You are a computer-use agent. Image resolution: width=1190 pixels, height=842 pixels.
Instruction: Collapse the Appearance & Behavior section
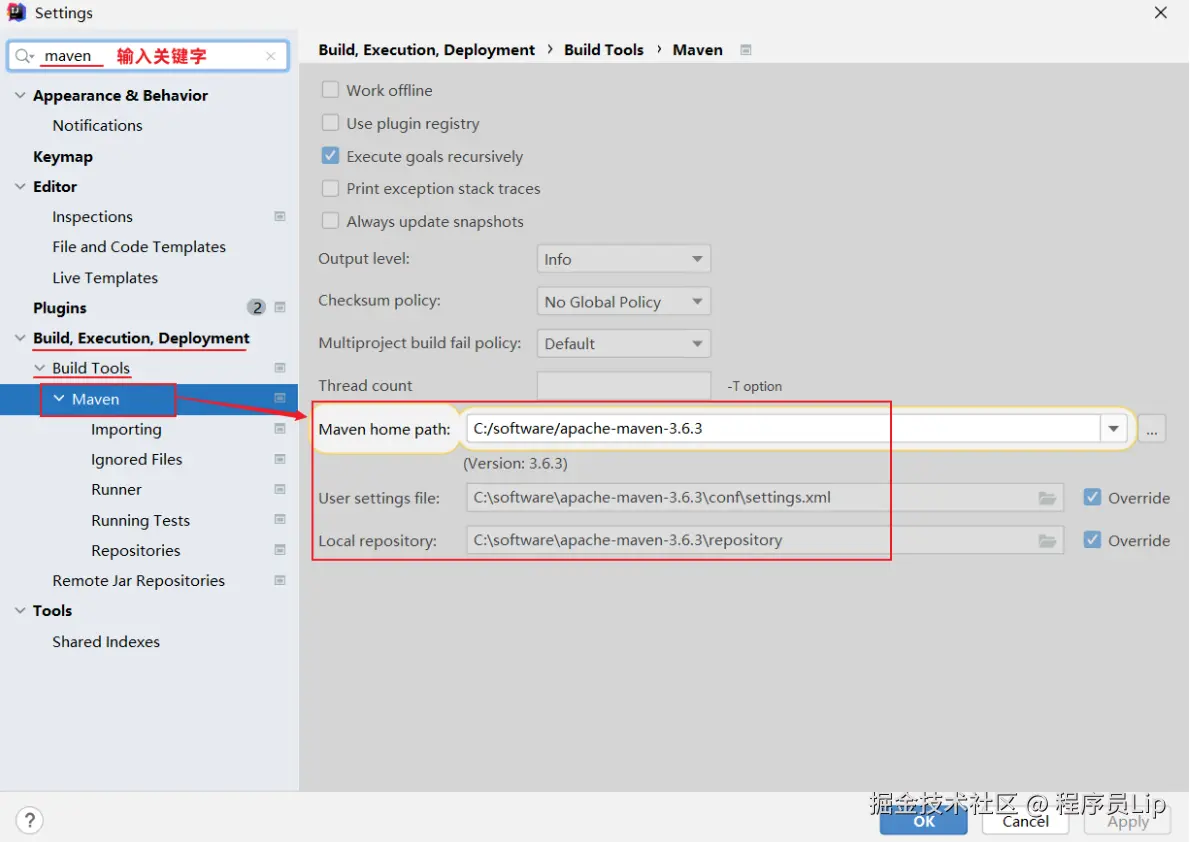(x=20, y=95)
